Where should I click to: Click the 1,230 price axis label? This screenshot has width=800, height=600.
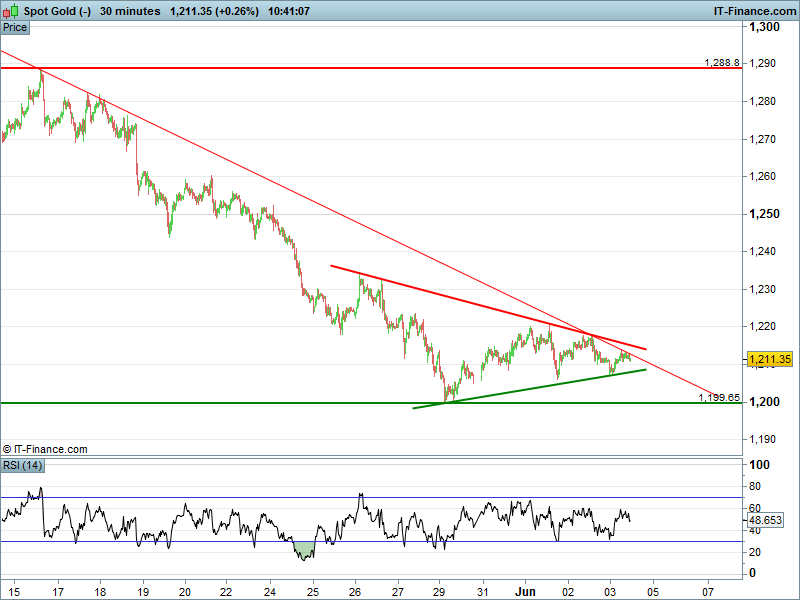pyautogui.click(x=762, y=289)
